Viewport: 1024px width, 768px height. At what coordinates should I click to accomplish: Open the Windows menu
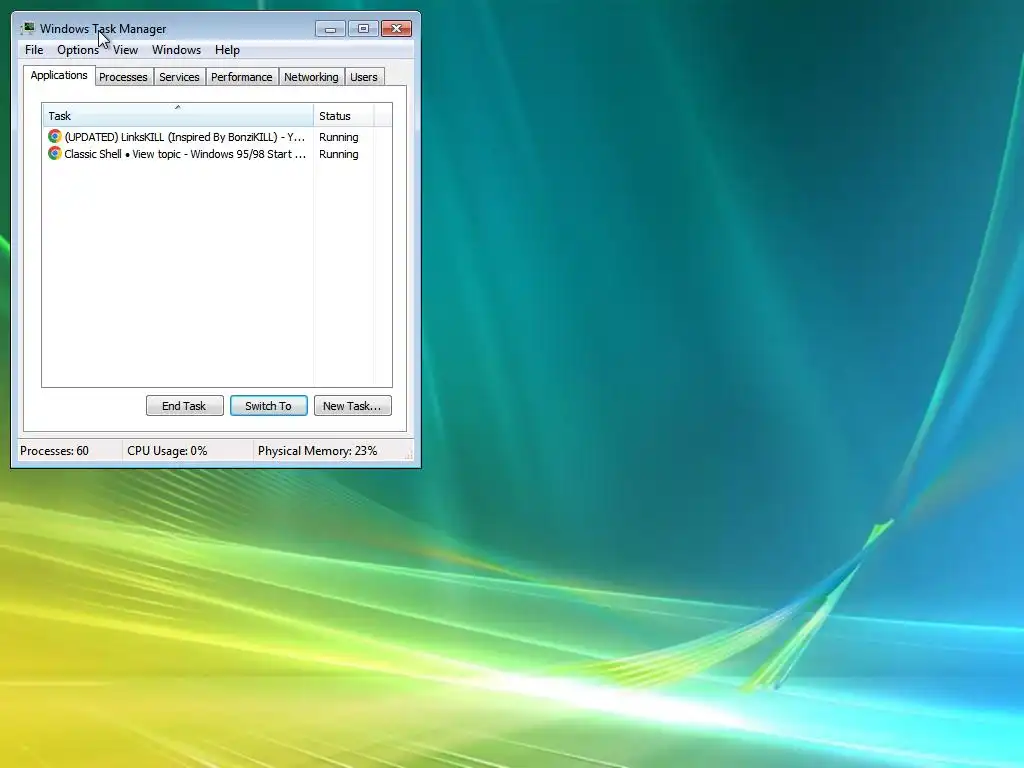(x=176, y=50)
